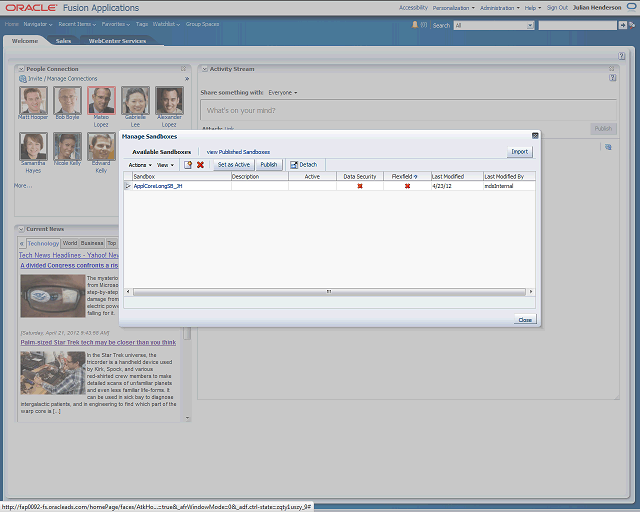Click the Publish button
The width and height of the screenshot is (640, 512).
[269, 165]
